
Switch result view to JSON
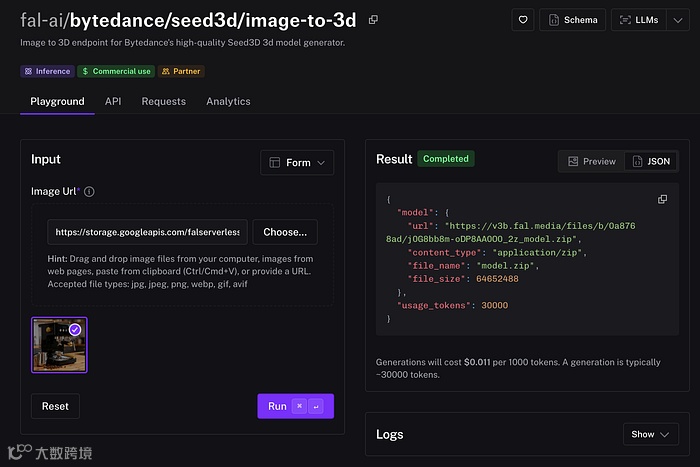(x=651, y=161)
